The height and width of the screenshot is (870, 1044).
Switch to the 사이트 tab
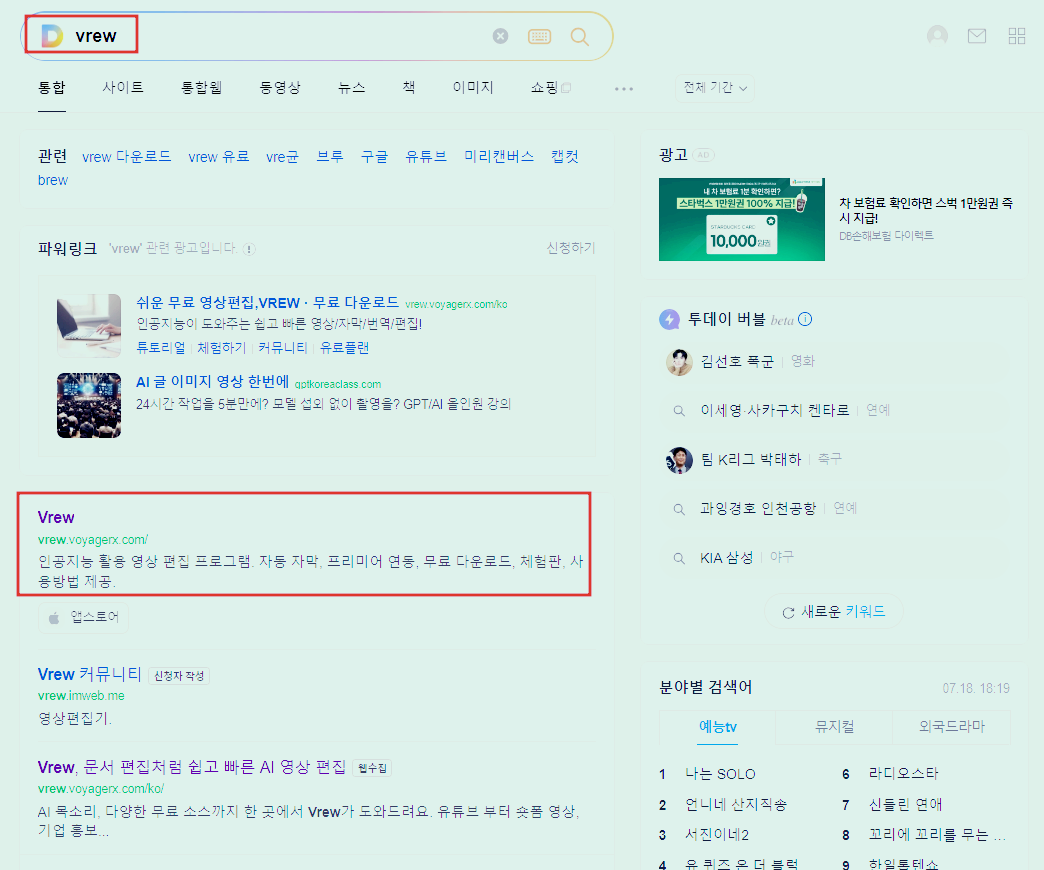123,87
